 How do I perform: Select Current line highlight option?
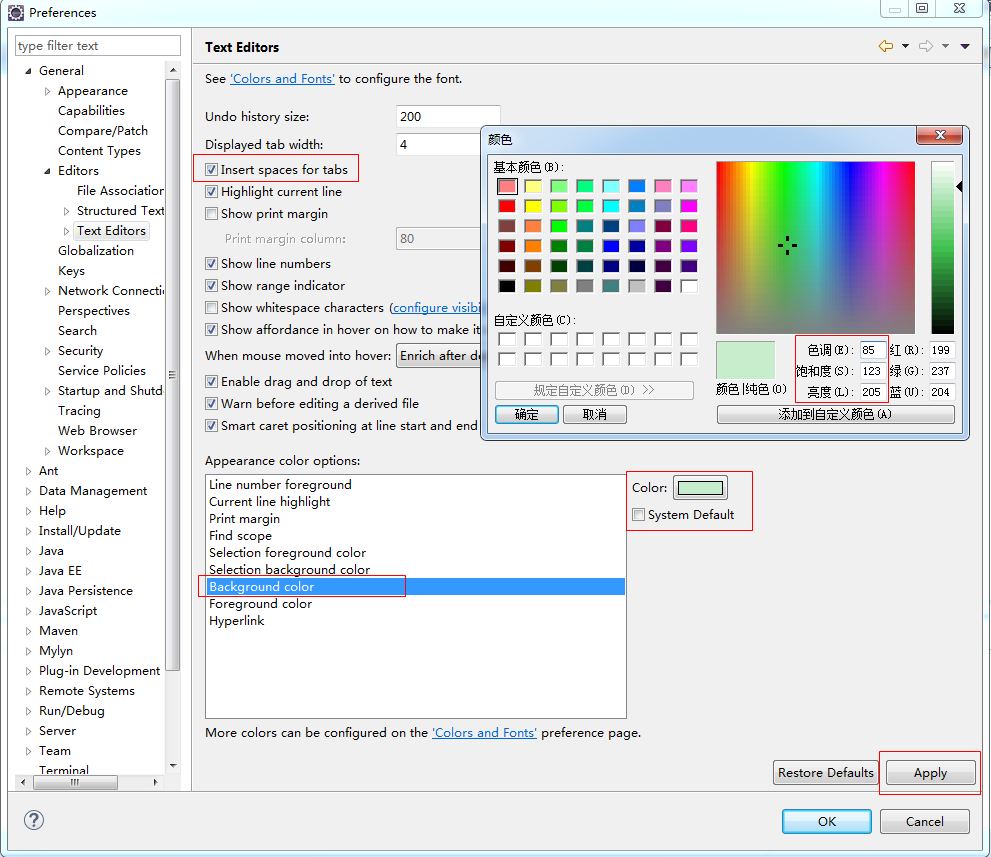click(270, 502)
